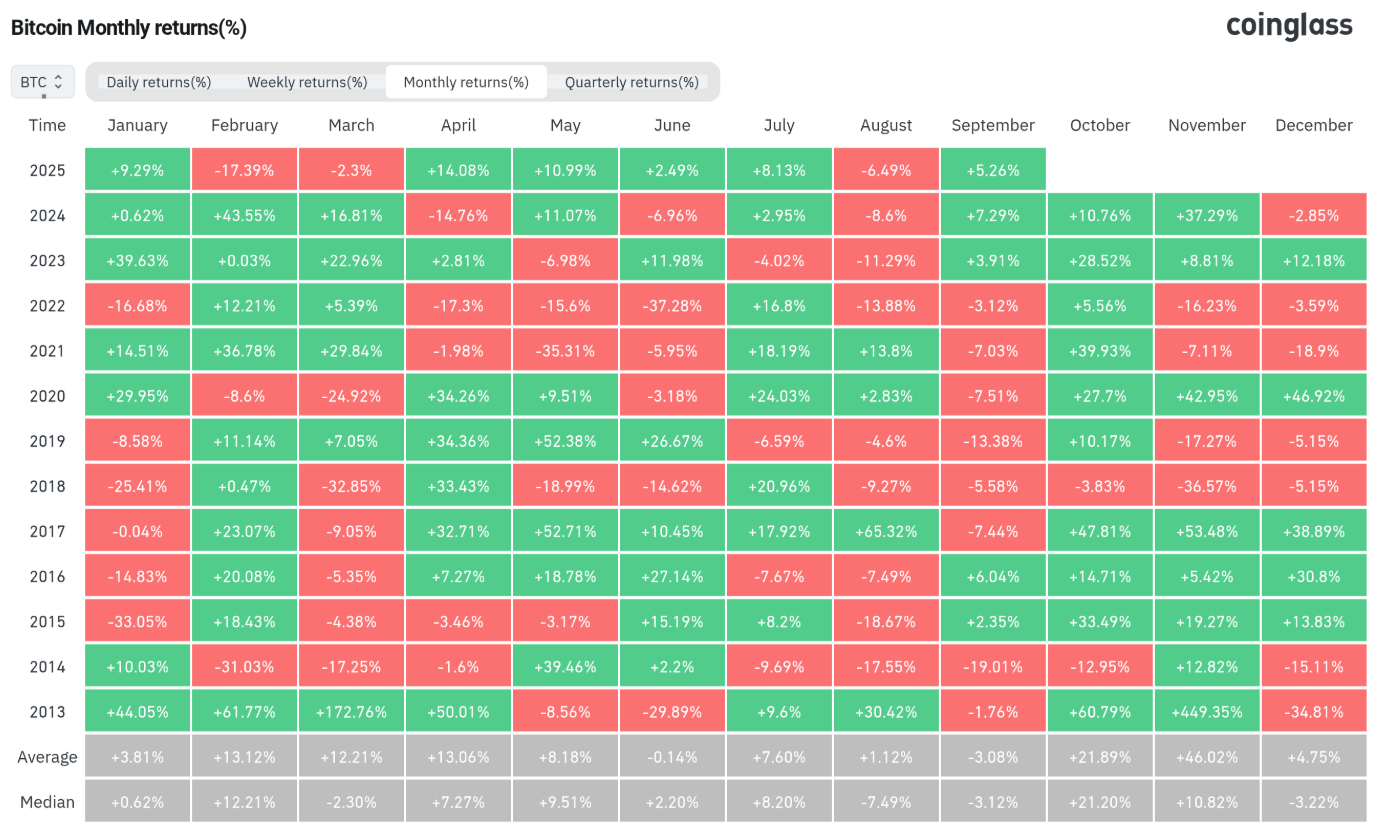
Task: Click the 2024 February +43.55% cell
Action: [244, 215]
